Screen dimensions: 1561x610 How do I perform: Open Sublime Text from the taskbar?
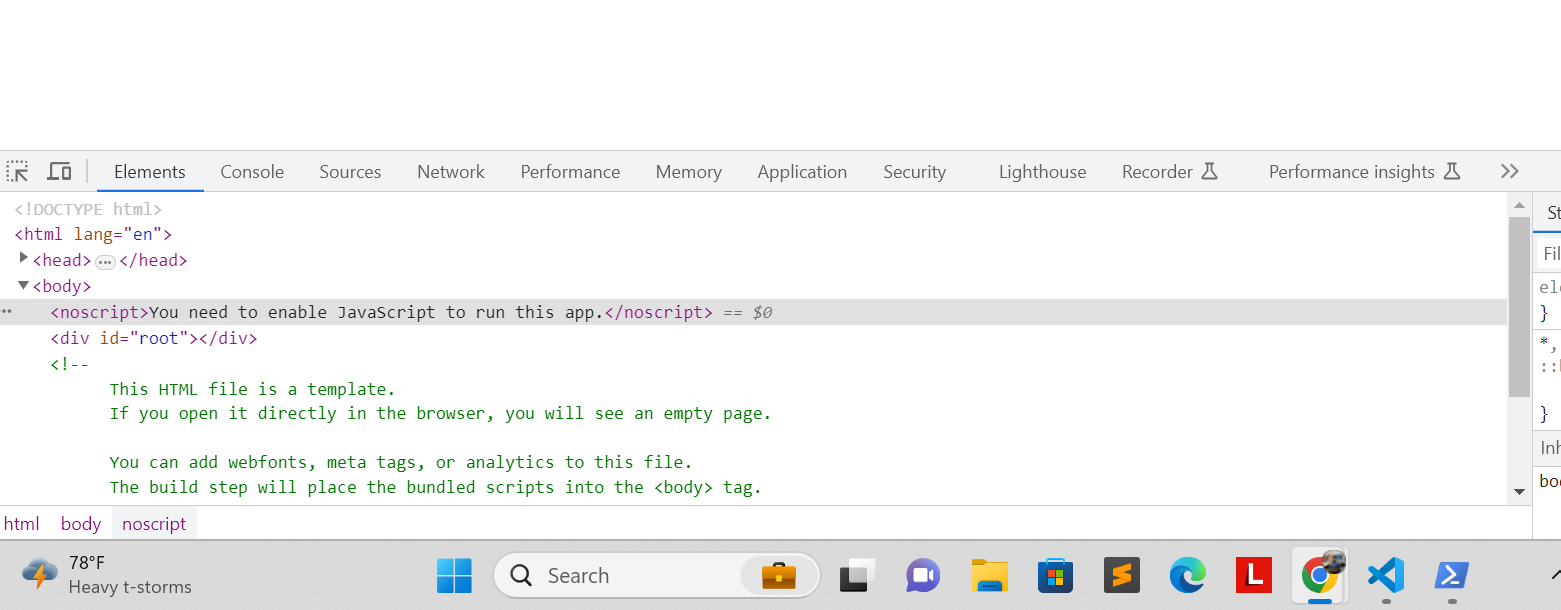click(x=1121, y=575)
